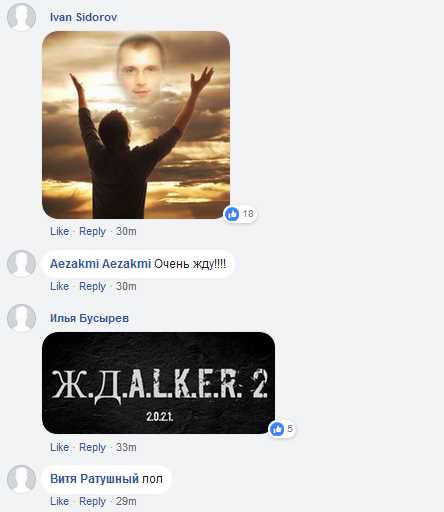
Task: Open Aezakmi Aezakmi's profile avatar
Action: pyautogui.click(x=21, y=263)
